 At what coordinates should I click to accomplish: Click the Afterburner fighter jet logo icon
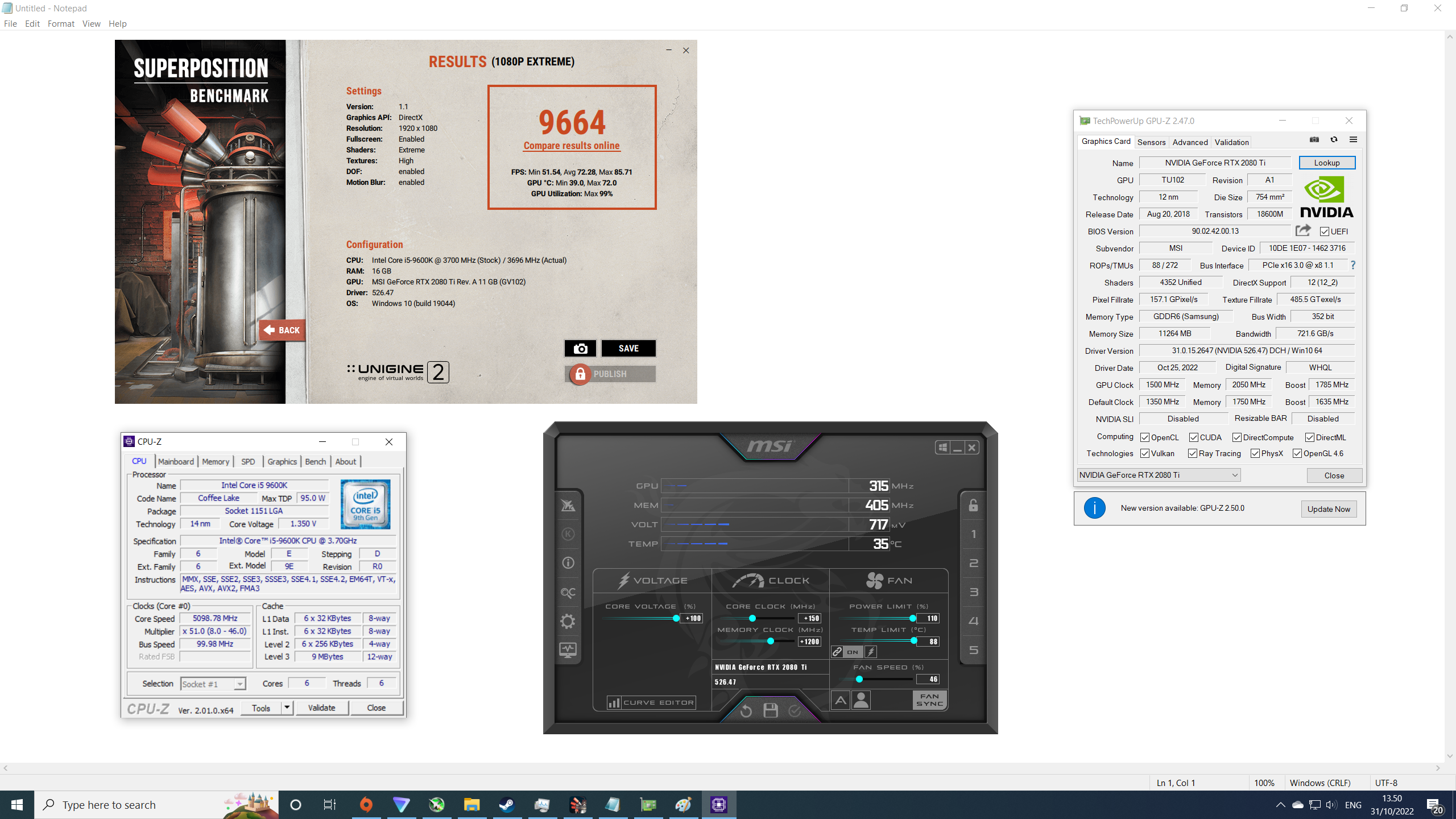point(568,505)
